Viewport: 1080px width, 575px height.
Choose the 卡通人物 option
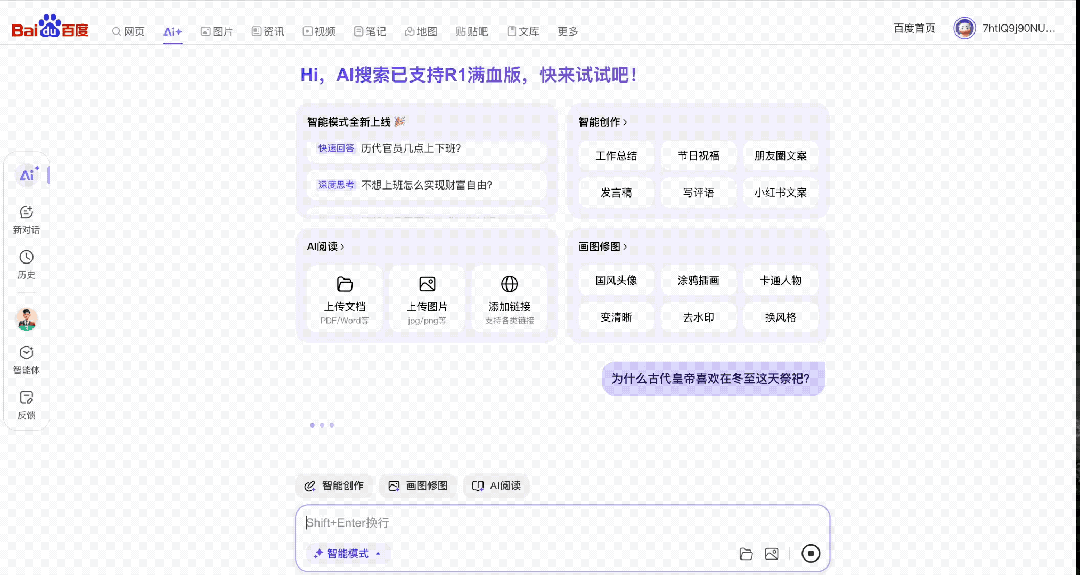point(780,280)
